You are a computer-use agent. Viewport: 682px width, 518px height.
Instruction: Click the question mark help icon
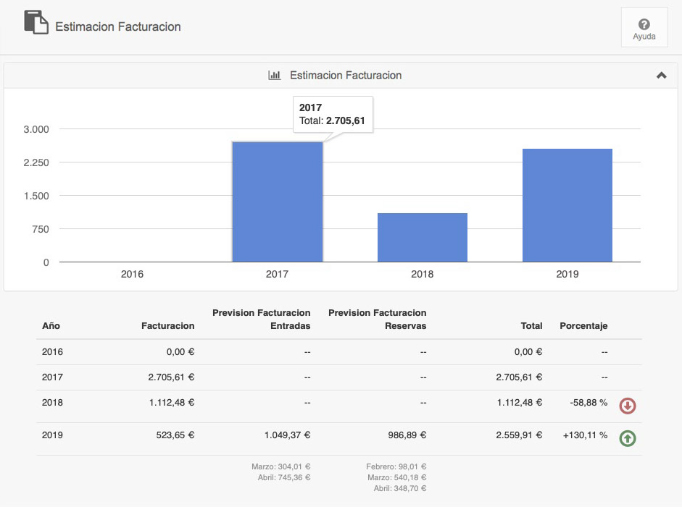(644, 23)
